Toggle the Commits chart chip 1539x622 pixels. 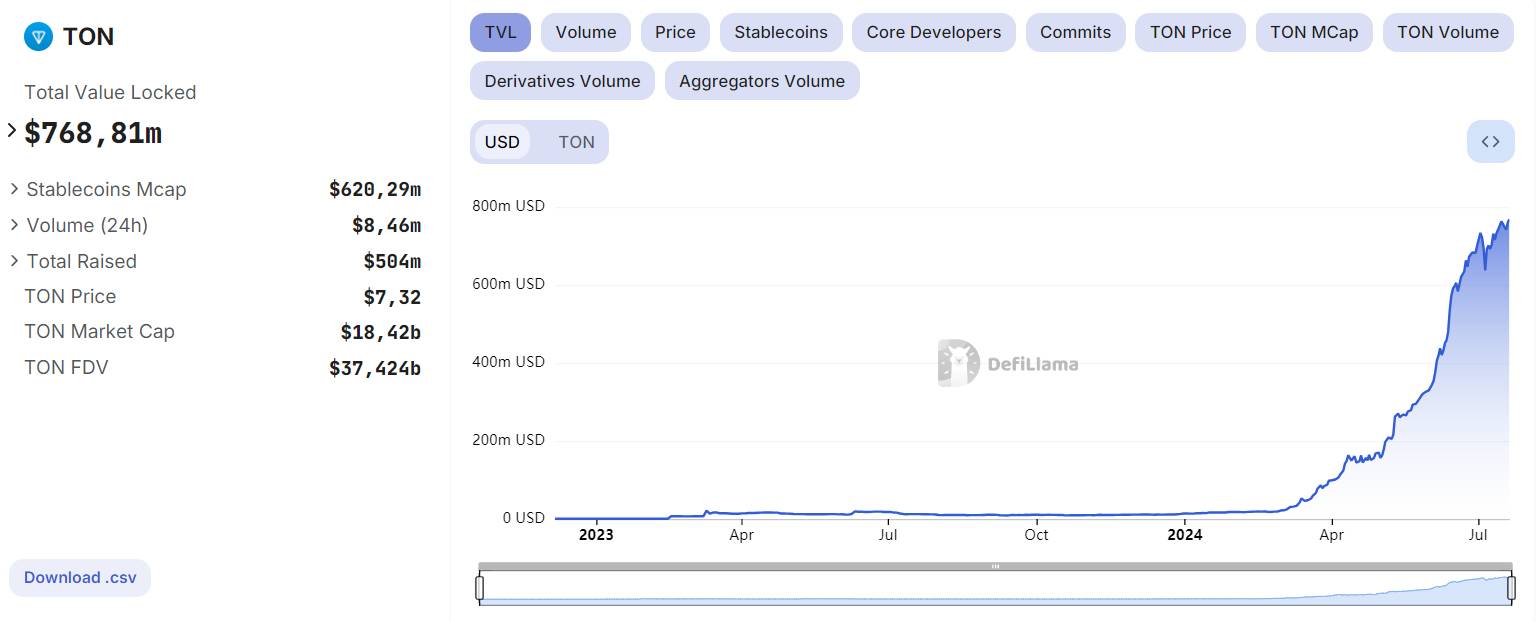click(x=1075, y=32)
